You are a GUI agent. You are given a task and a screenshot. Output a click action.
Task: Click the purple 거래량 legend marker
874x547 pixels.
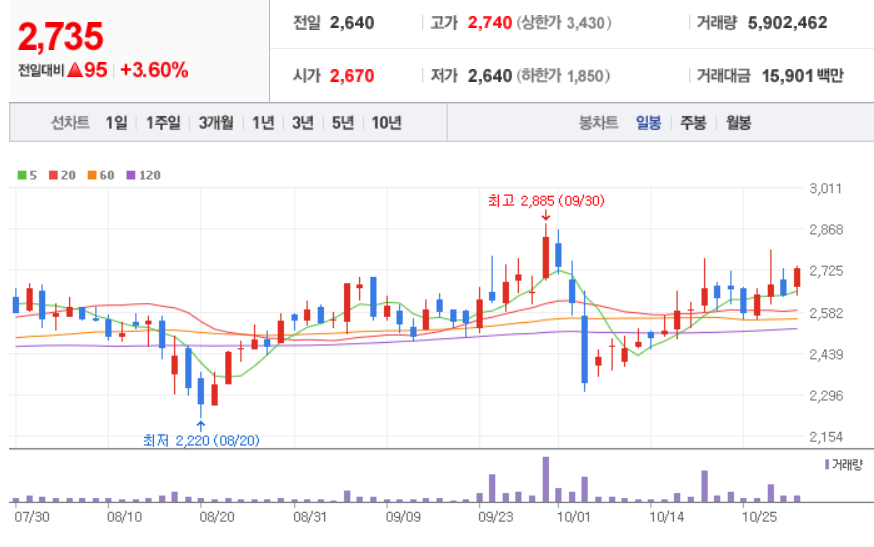tap(827, 464)
